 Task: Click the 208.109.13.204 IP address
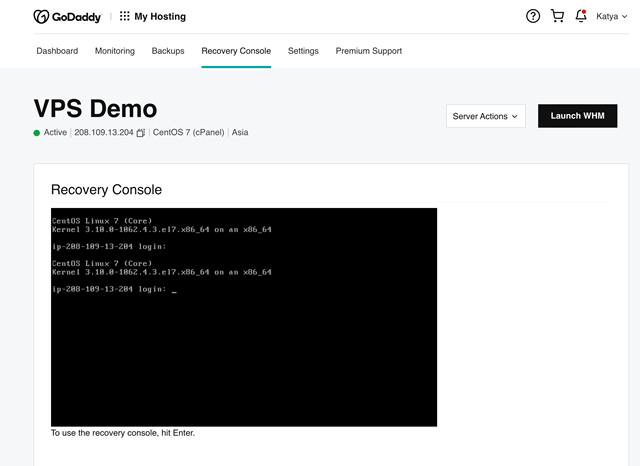tap(104, 132)
